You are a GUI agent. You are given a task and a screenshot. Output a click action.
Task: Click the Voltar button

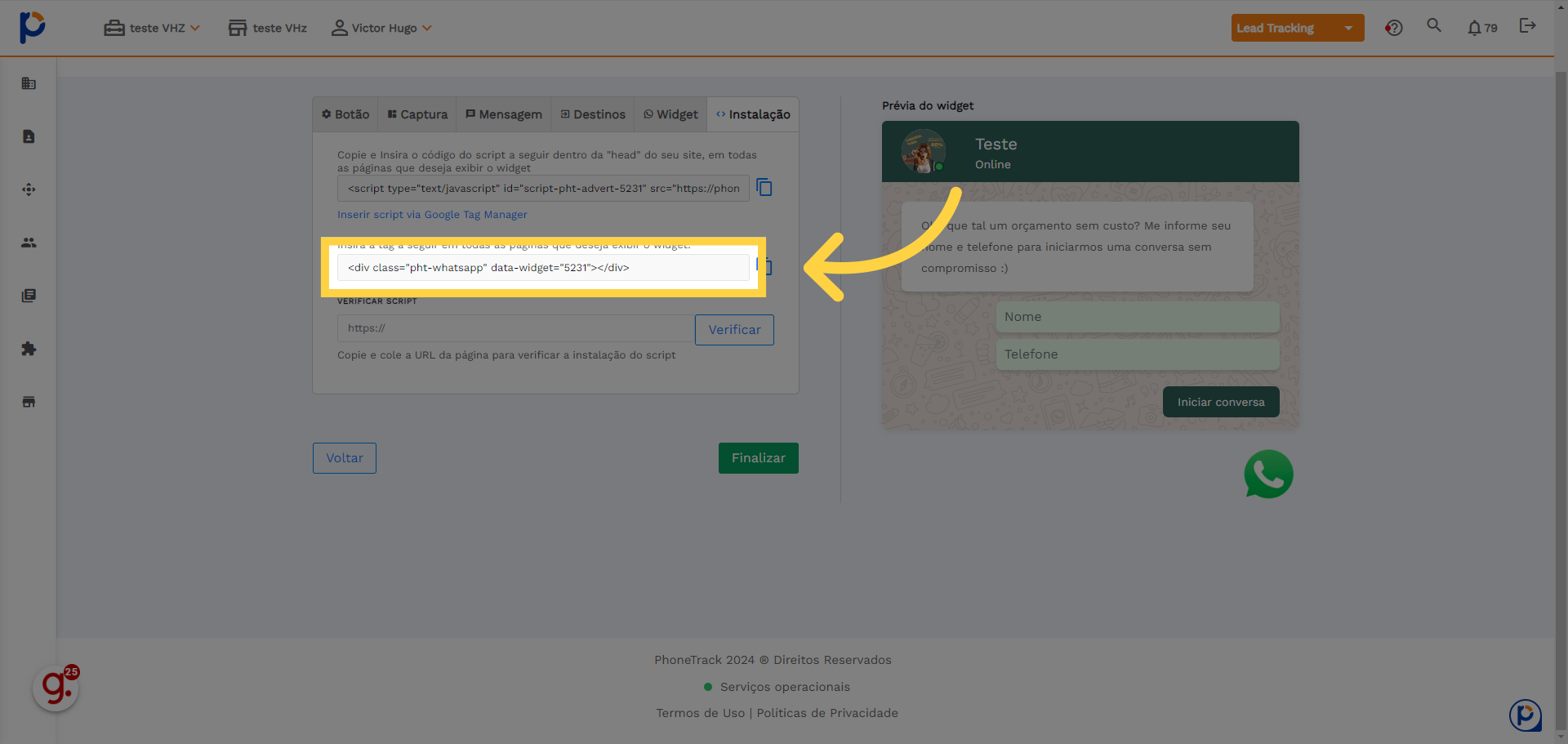(345, 458)
